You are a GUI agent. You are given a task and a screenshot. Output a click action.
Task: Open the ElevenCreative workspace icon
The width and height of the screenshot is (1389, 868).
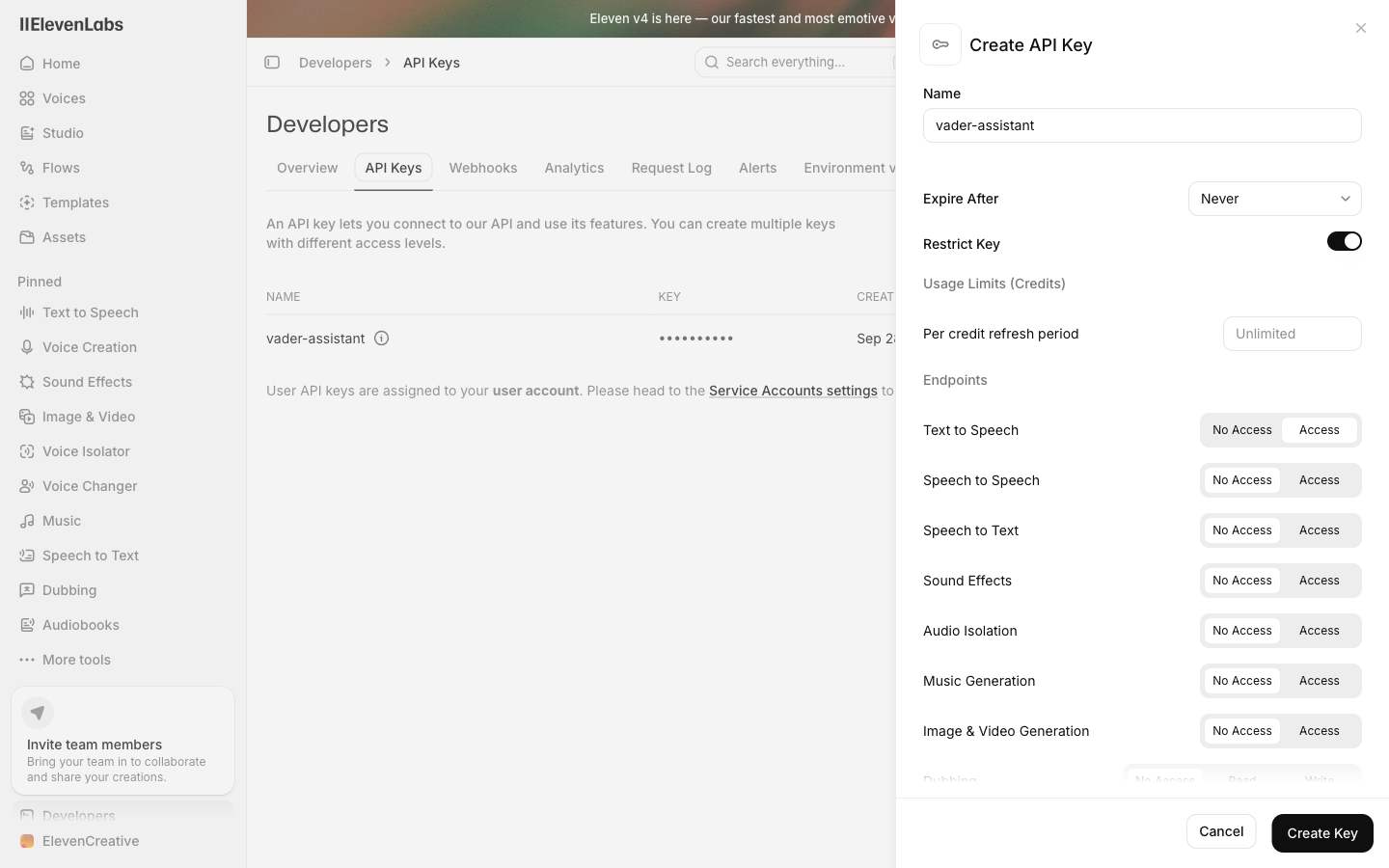coord(27,841)
